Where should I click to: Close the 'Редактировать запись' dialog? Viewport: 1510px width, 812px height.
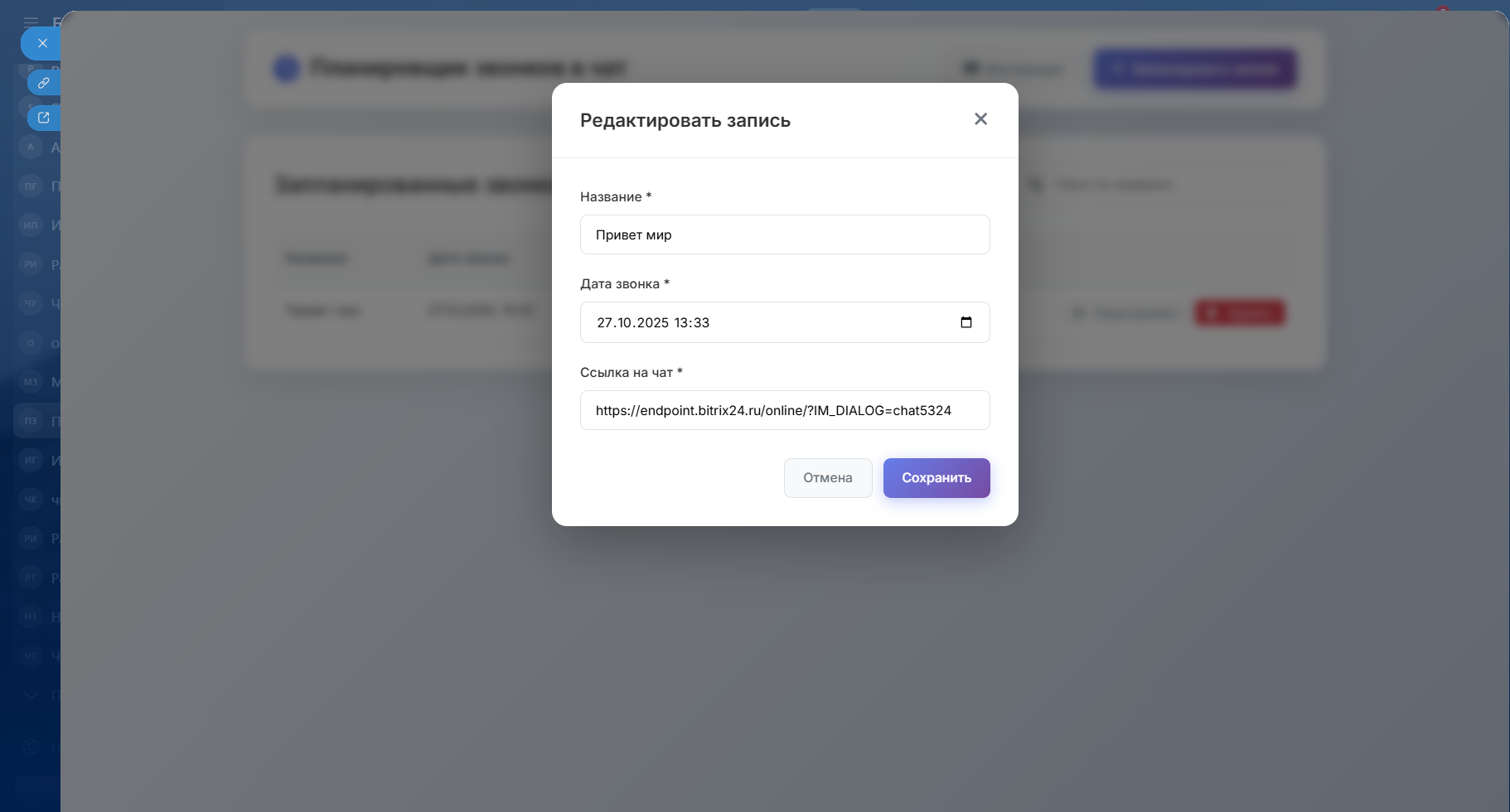[x=980, y=119]
